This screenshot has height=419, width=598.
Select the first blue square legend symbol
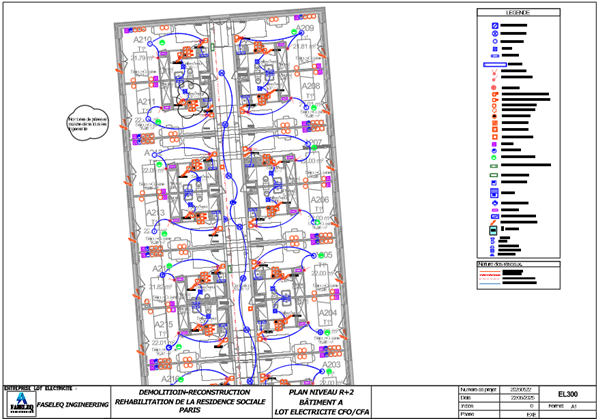coord(495,26)
